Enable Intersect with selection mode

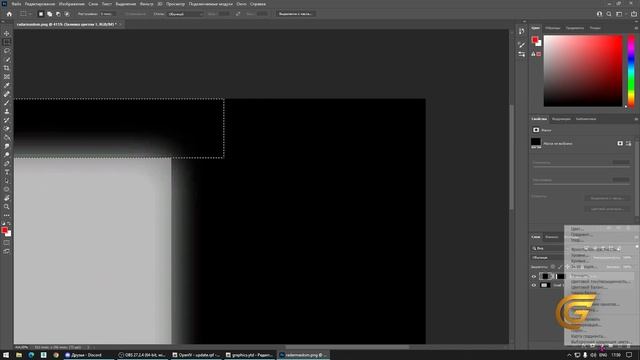67,14
